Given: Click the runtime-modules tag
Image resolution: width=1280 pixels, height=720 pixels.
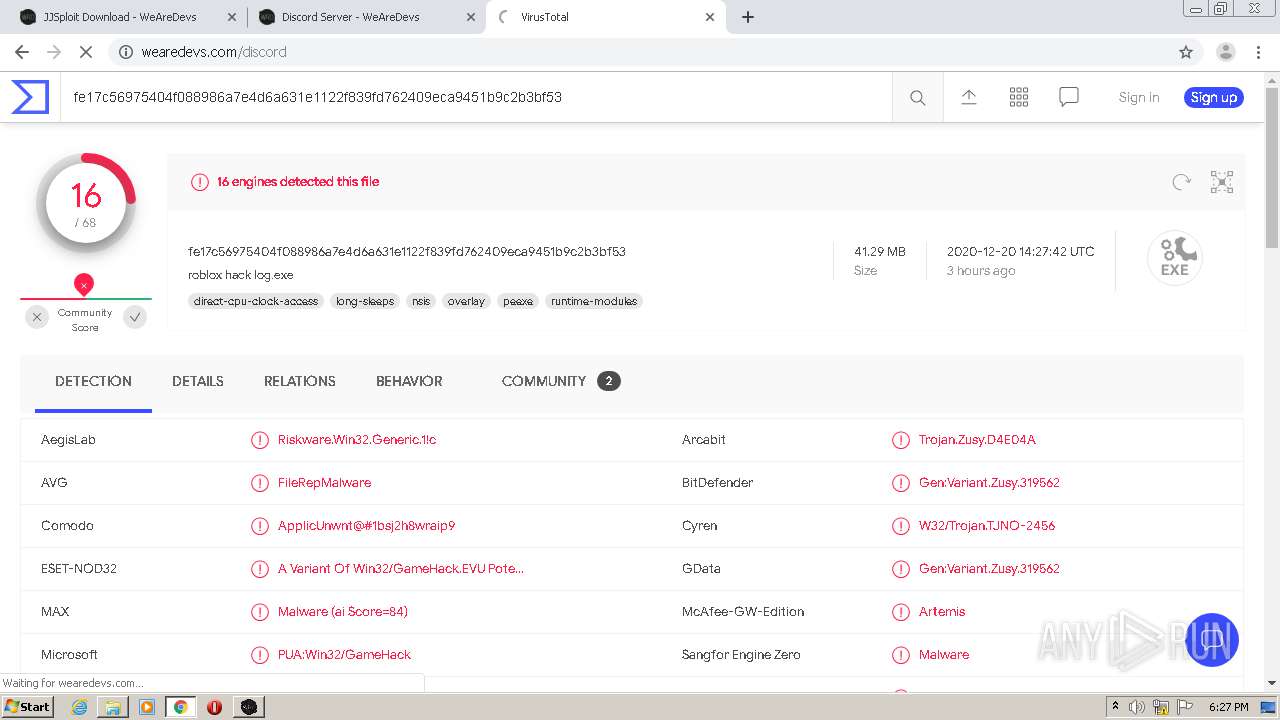Looking at the screenshot, I should (594, 301).
